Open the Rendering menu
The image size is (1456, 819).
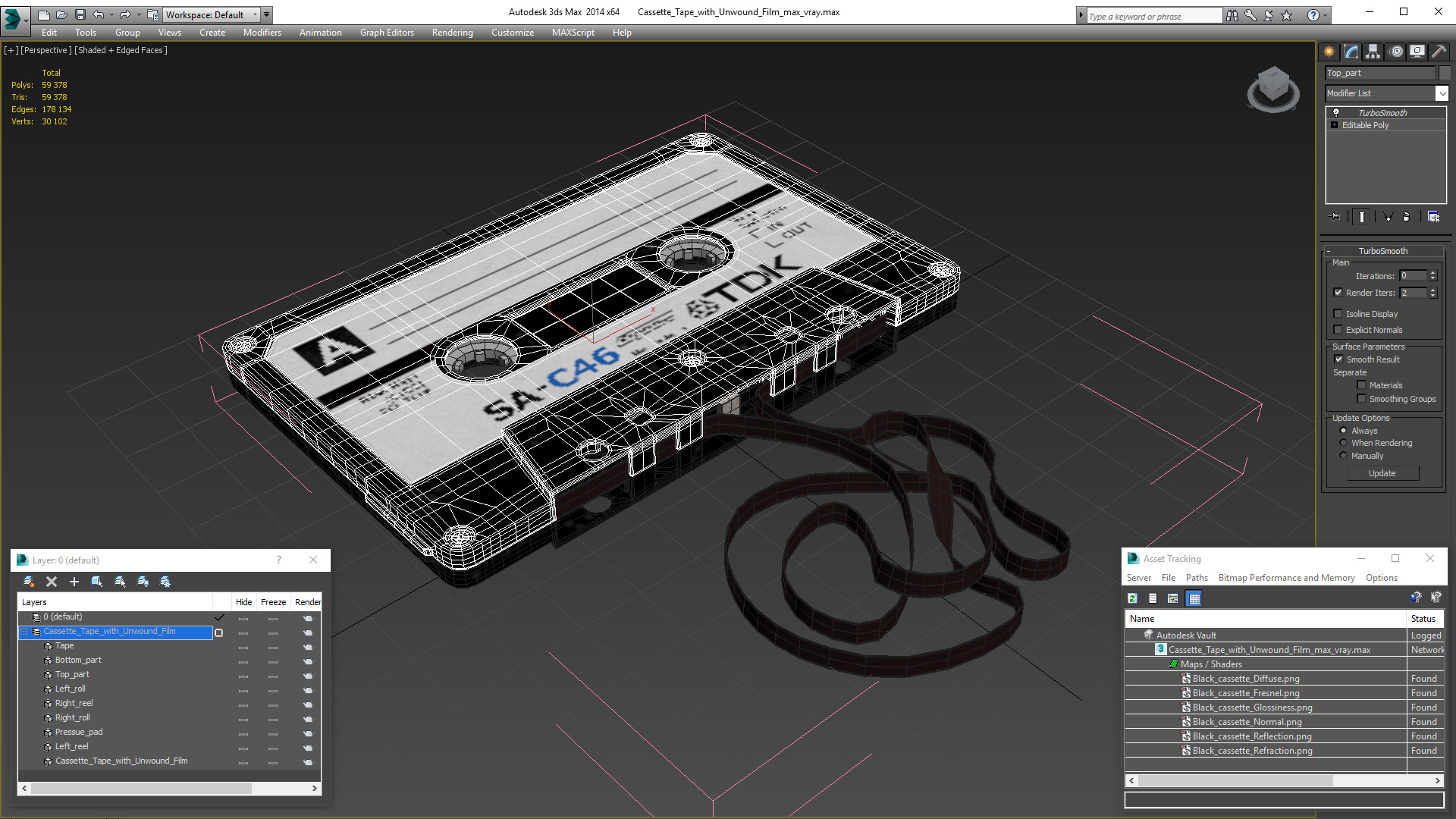click(453, 33)
